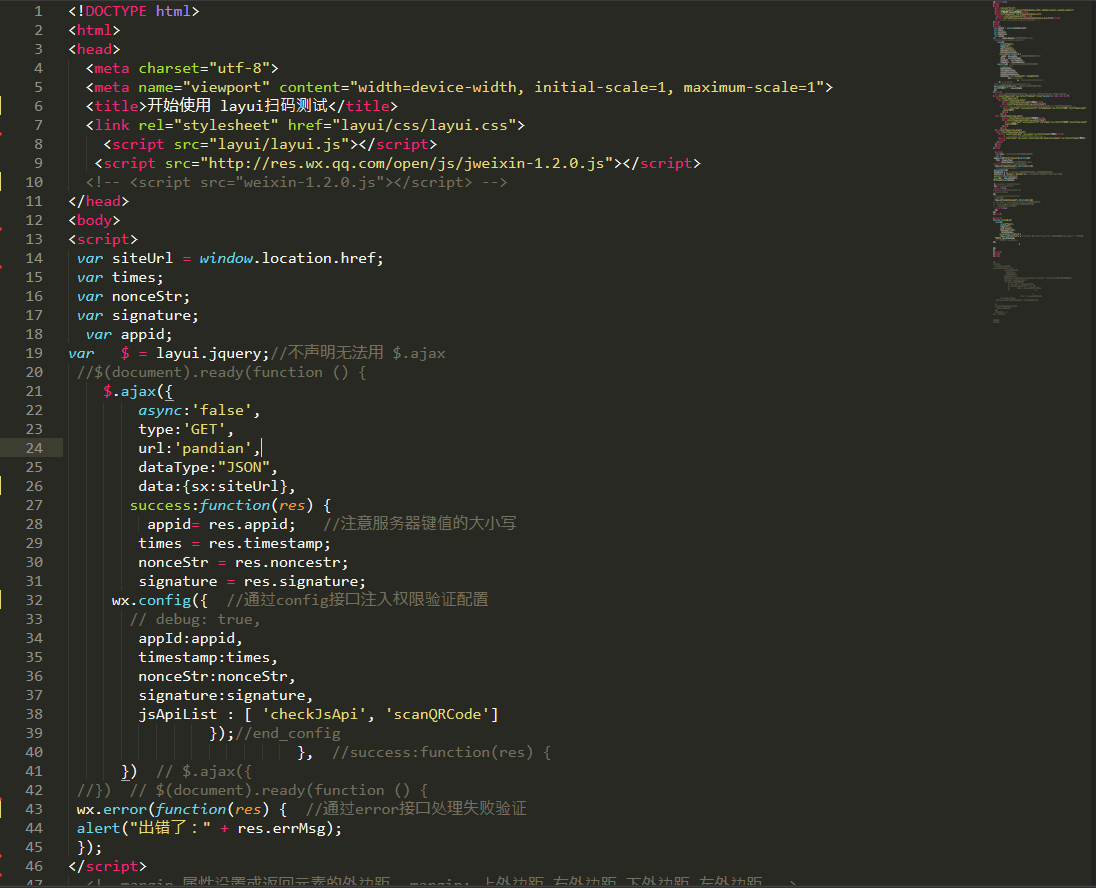
Task: Click the commented-out weixin-1.2.0.js script line
Action: click(296, 182)
